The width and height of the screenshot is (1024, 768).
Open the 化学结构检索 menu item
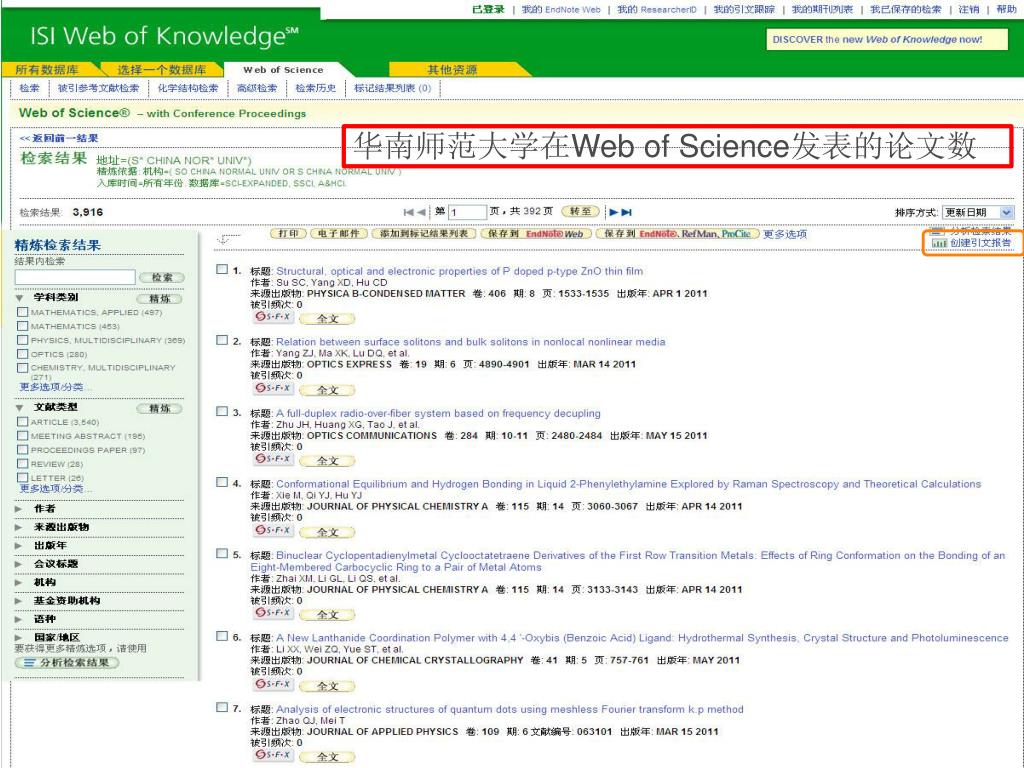[188, 88]
